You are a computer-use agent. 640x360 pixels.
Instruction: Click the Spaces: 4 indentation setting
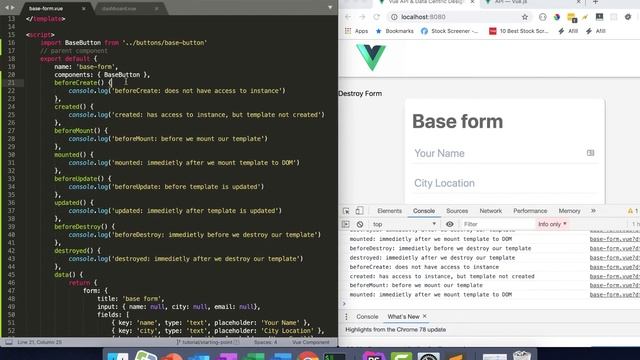click(x=265, y=342)
